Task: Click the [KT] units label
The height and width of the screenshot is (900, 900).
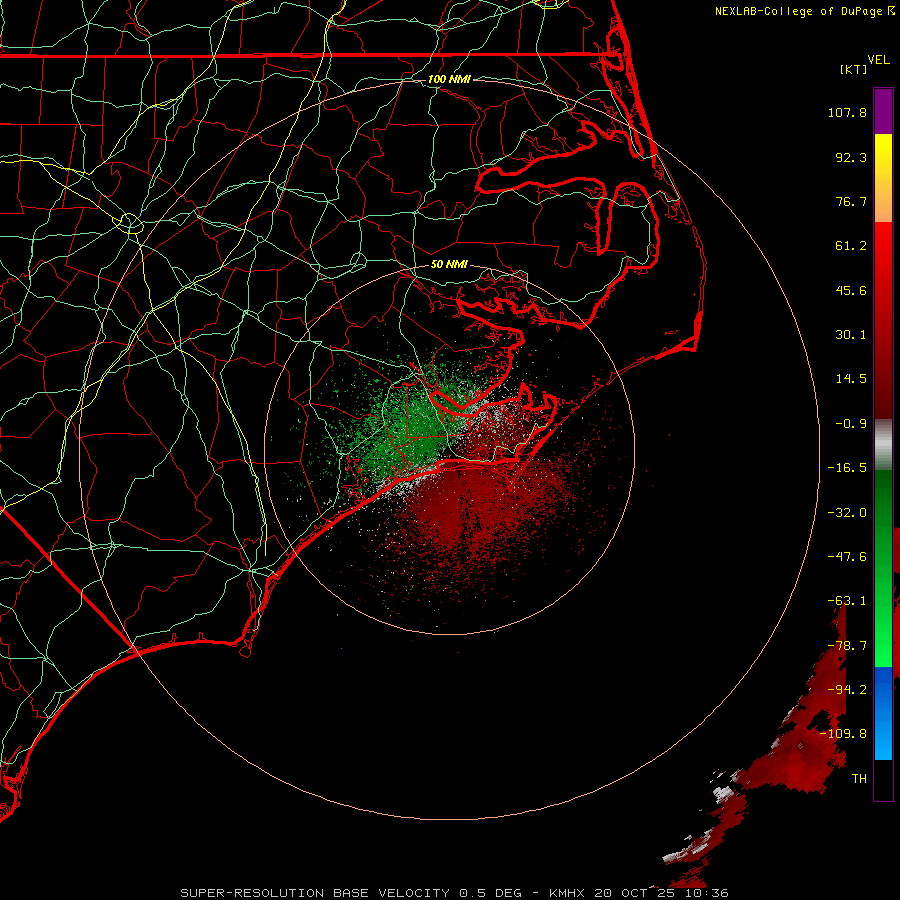Action: 853,69
